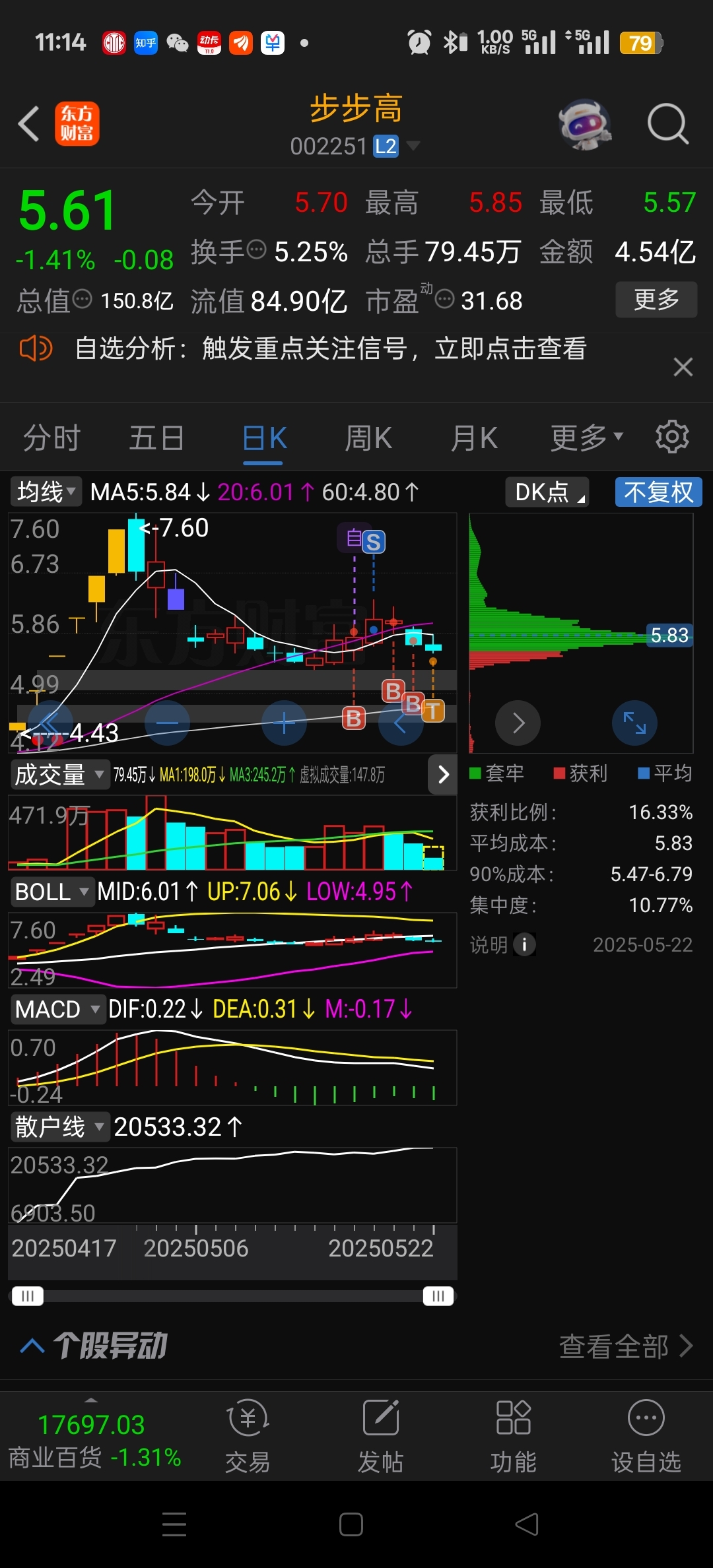The image size is (713, 1568).
Task: Switch to 五日 tab
Action: [x=156, y=438]
